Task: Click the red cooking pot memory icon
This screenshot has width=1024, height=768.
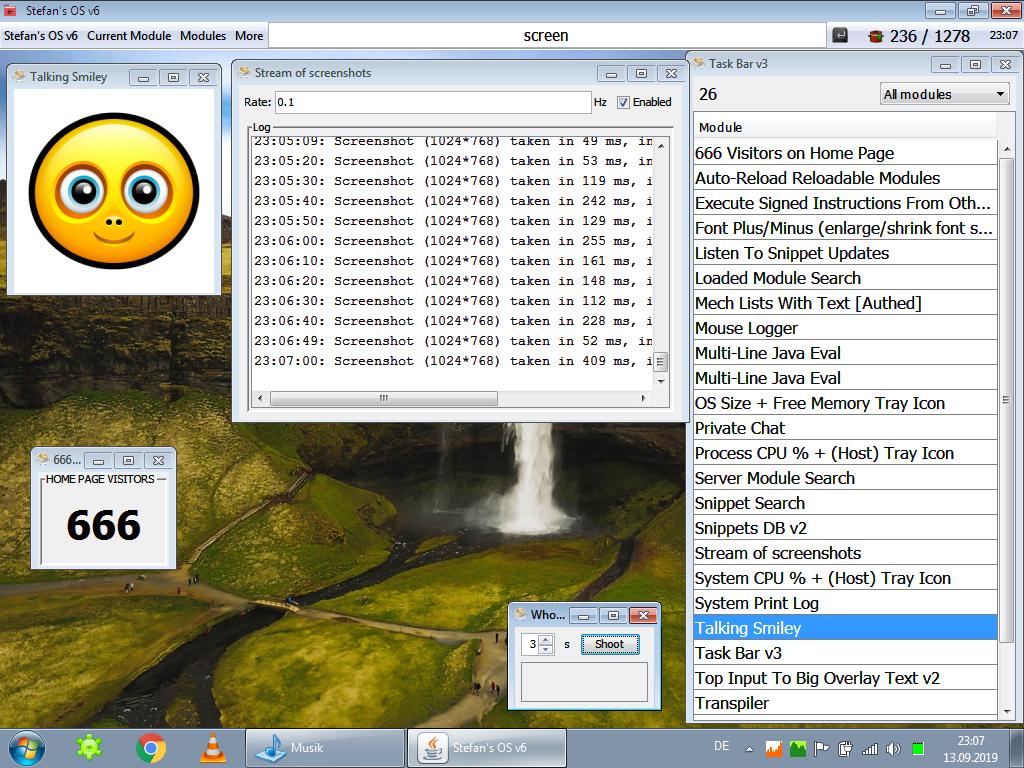Action: coord(876,36)
